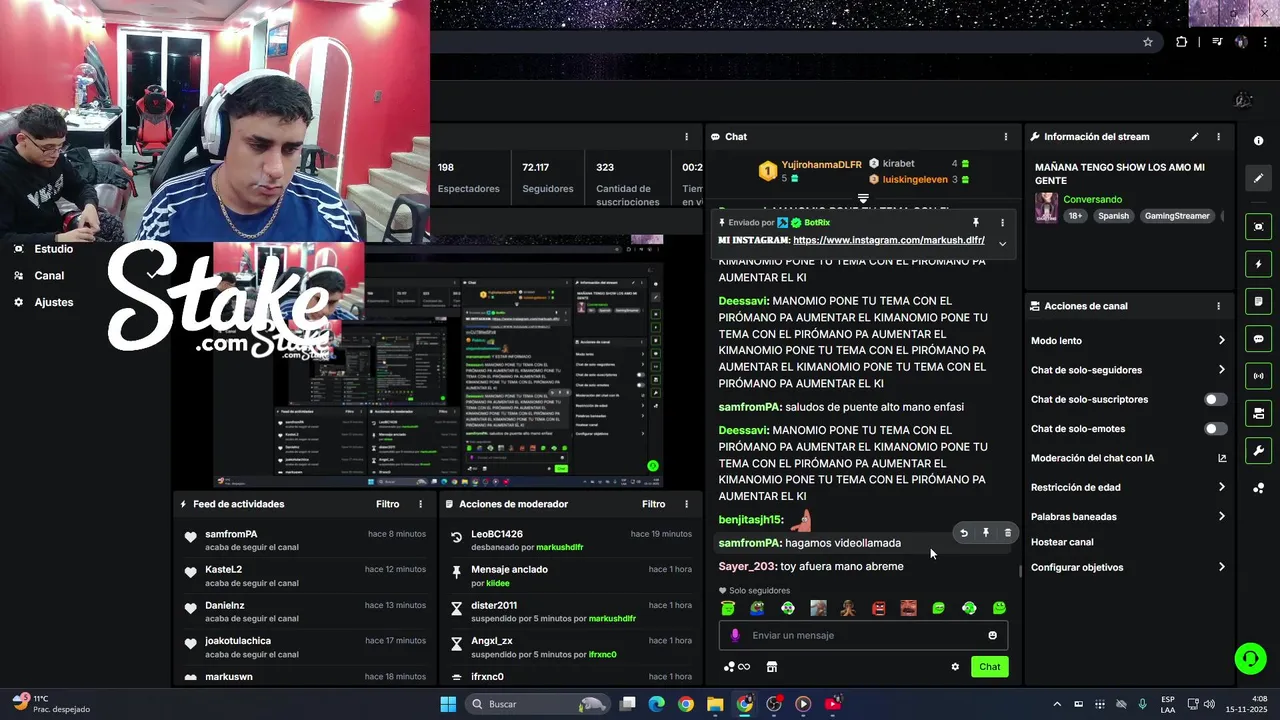
Task: Click the Spanish language tag
Action: 1113,216
